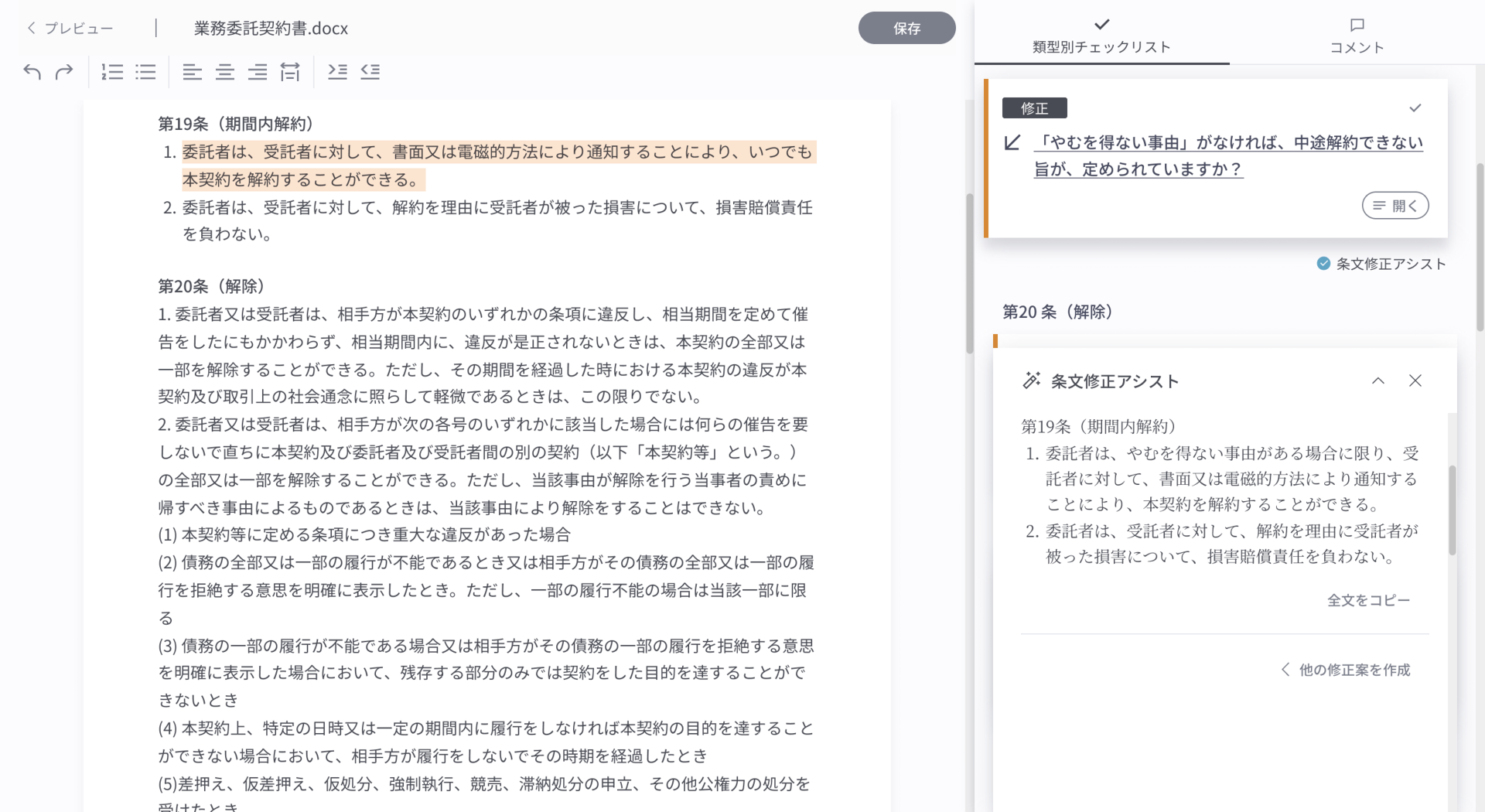
Task: Center align the text
Action: click(225, 72)
